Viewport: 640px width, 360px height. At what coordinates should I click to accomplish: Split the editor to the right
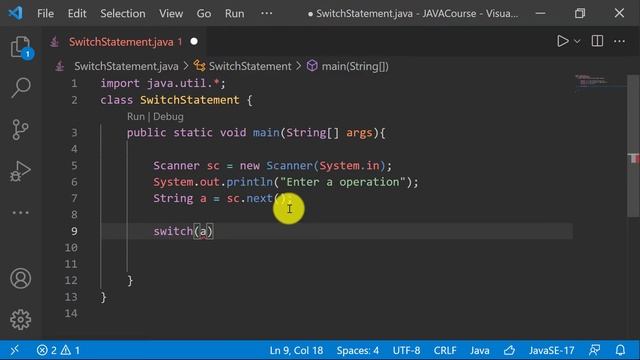click(x=597, y=41)
